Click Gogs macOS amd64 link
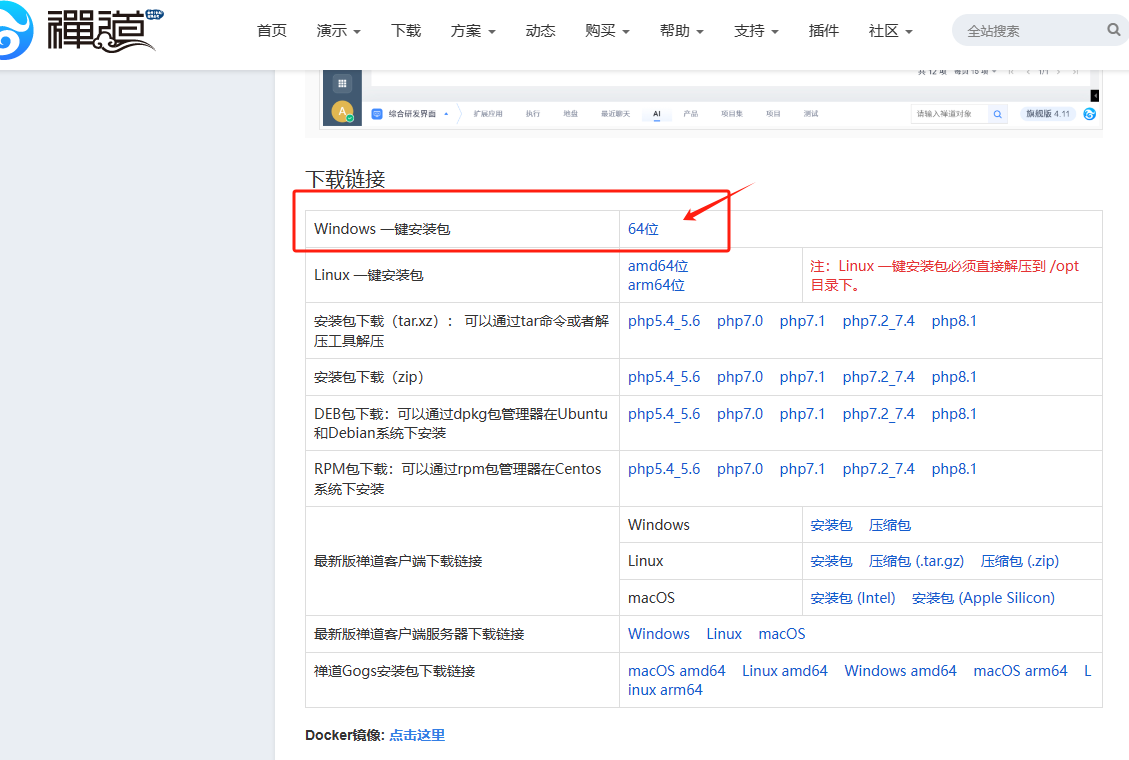The width and height of the screenshot is (1129, 760). click(x=677, y=671)
